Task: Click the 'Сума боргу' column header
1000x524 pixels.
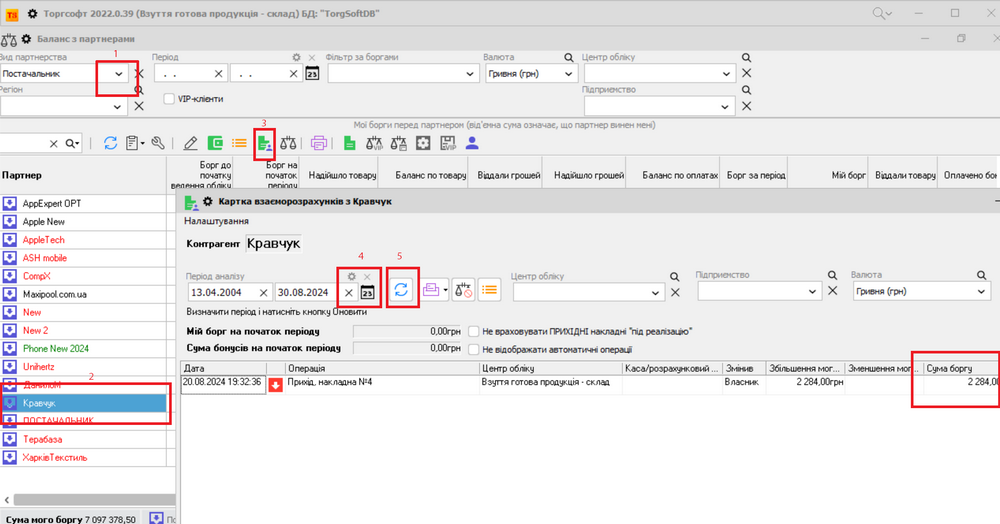Action: 960,368
